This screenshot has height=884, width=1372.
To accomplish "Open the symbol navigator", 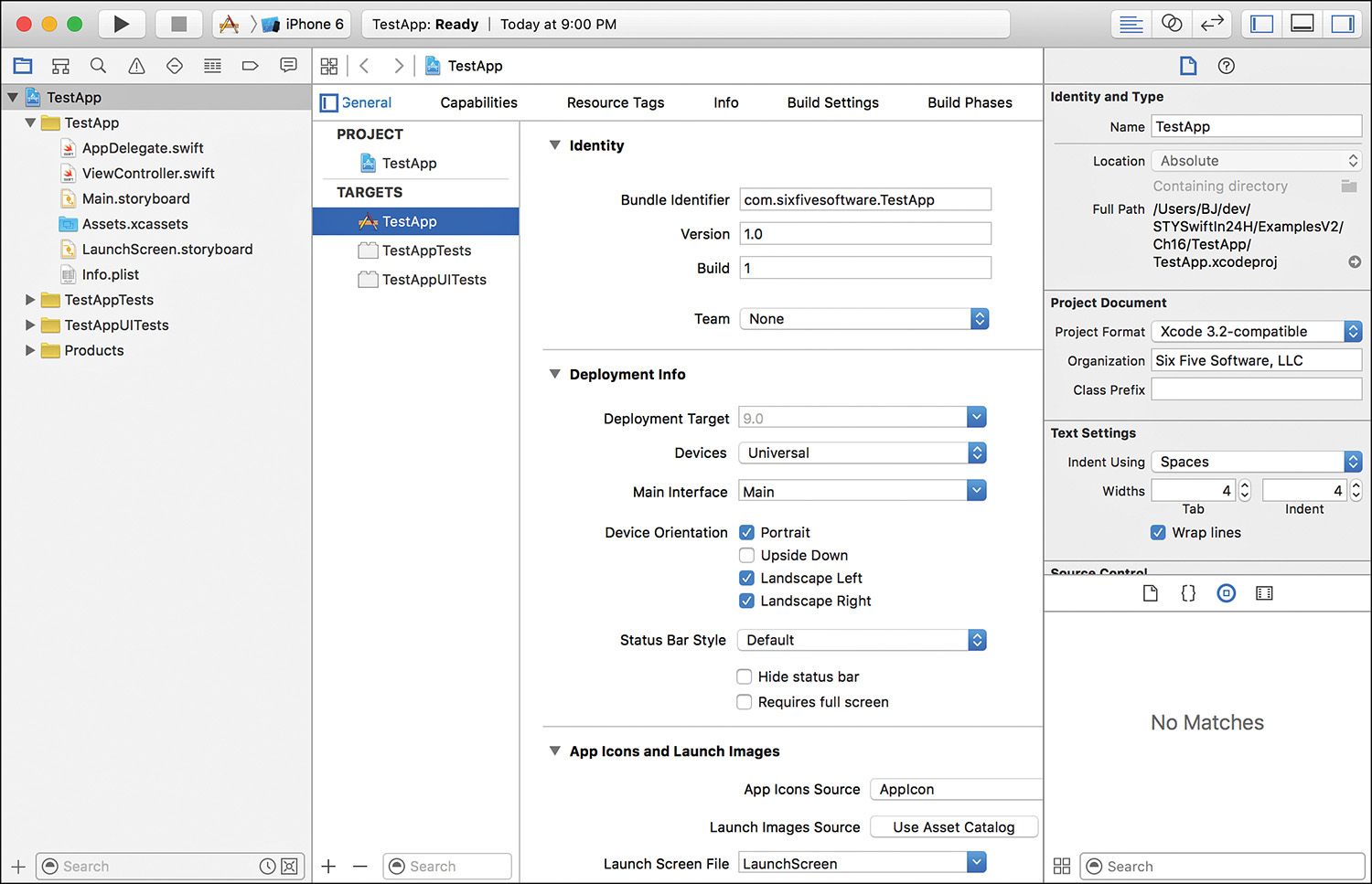I will coord(60,66).
